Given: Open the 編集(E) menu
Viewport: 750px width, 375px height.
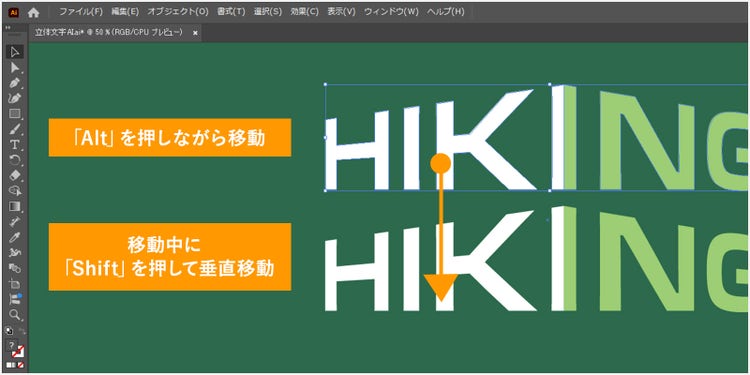Looking at the screenshot, I should tap(125, 12).
